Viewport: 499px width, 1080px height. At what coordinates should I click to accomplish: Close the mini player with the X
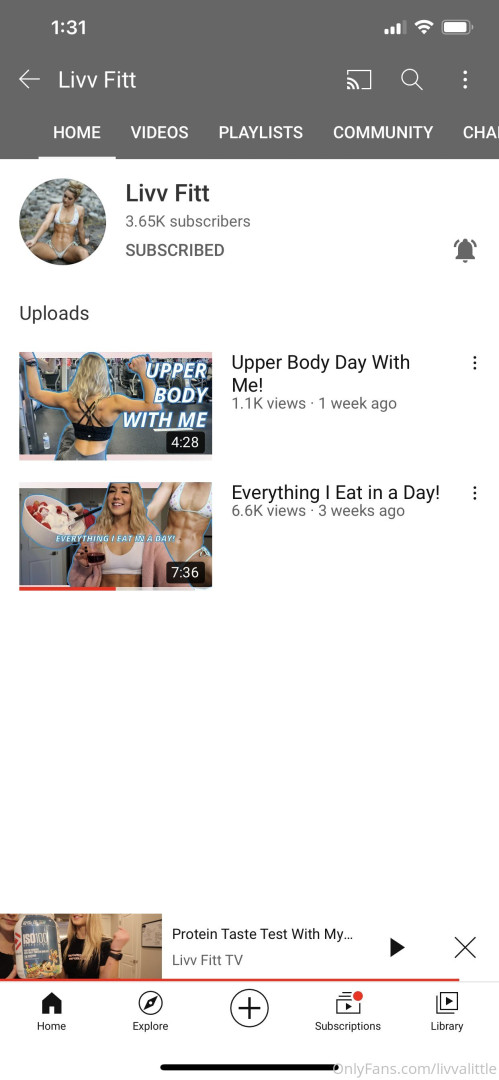point(465,947)
